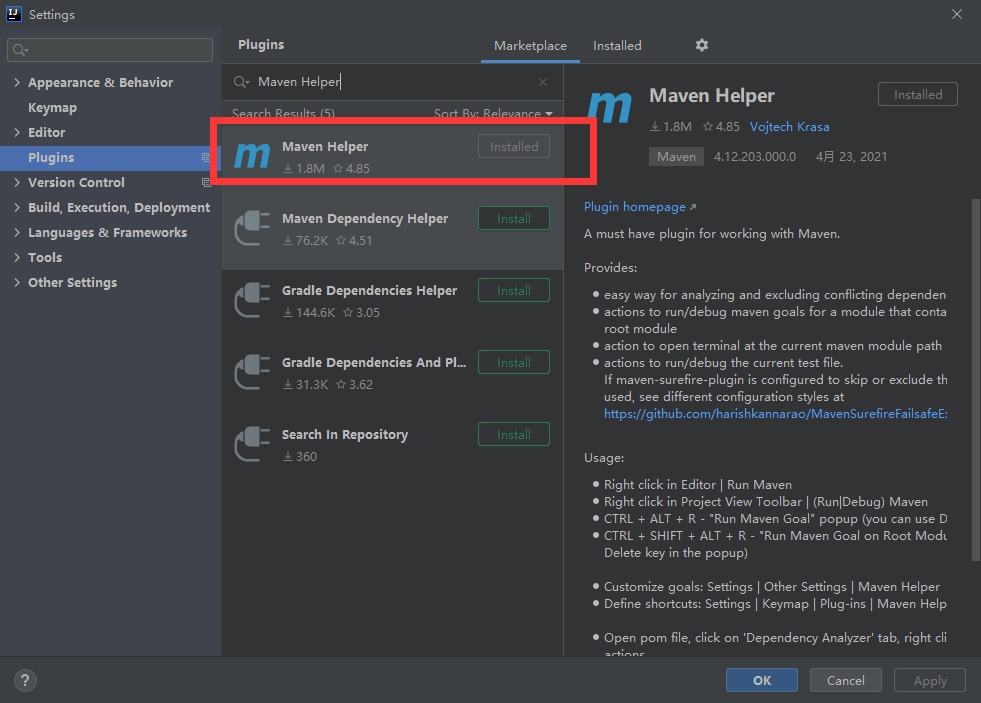Click the 76.2K downloads count
Viewport: 981px width, 703px height.
tap(306, 240)
